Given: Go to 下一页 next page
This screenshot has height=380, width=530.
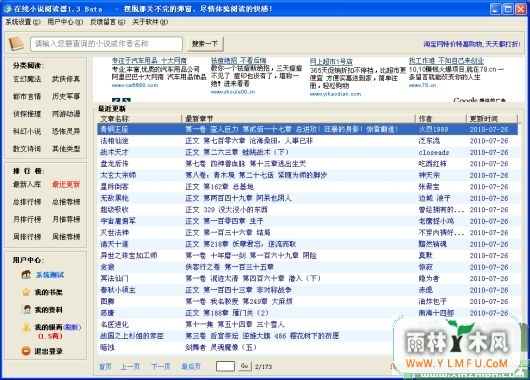Looking at the screenshot, I should coord(161,366).
